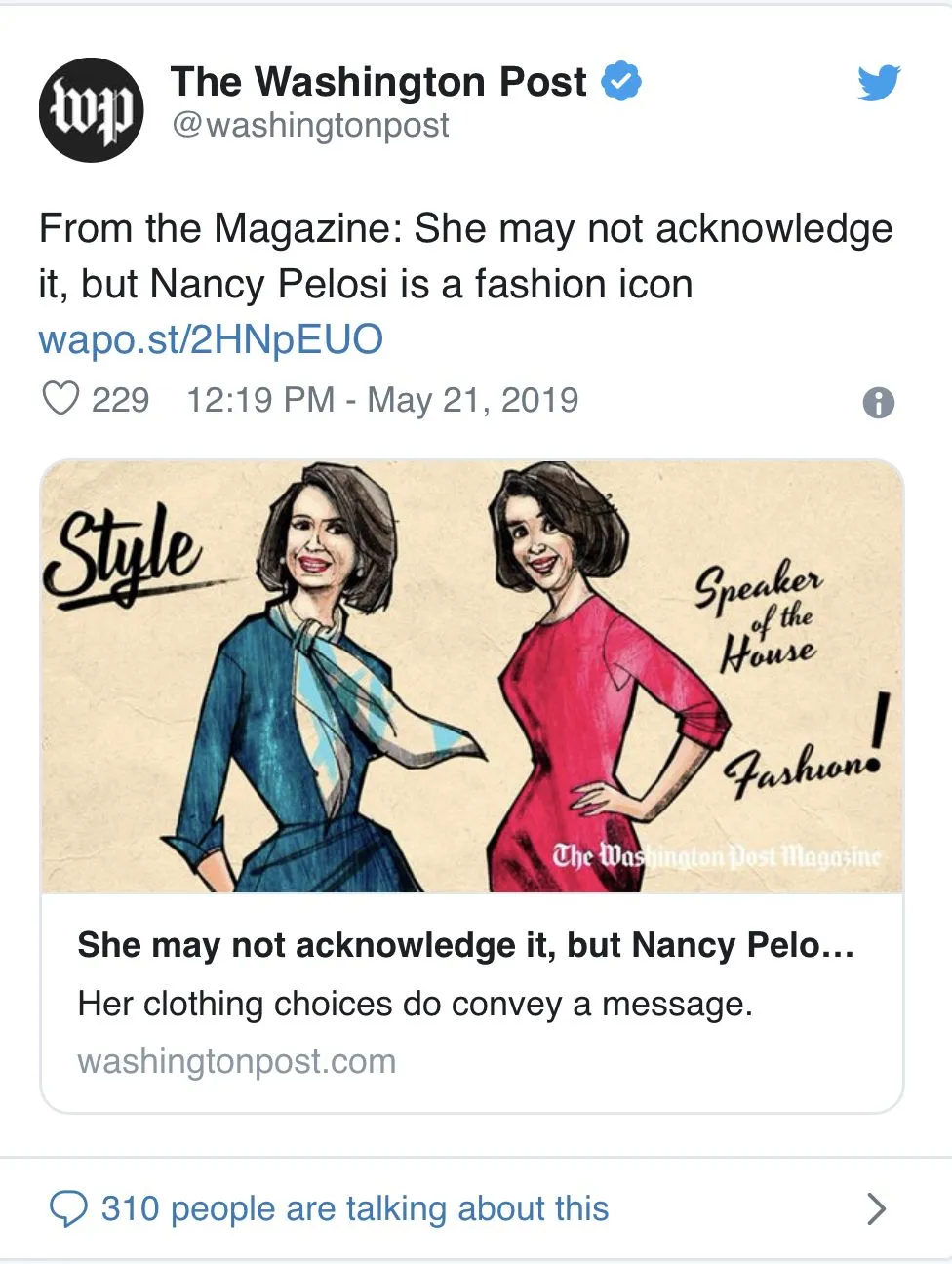Click the Washington Post avatar logo
952x1264 pixels.
point(91,109)
